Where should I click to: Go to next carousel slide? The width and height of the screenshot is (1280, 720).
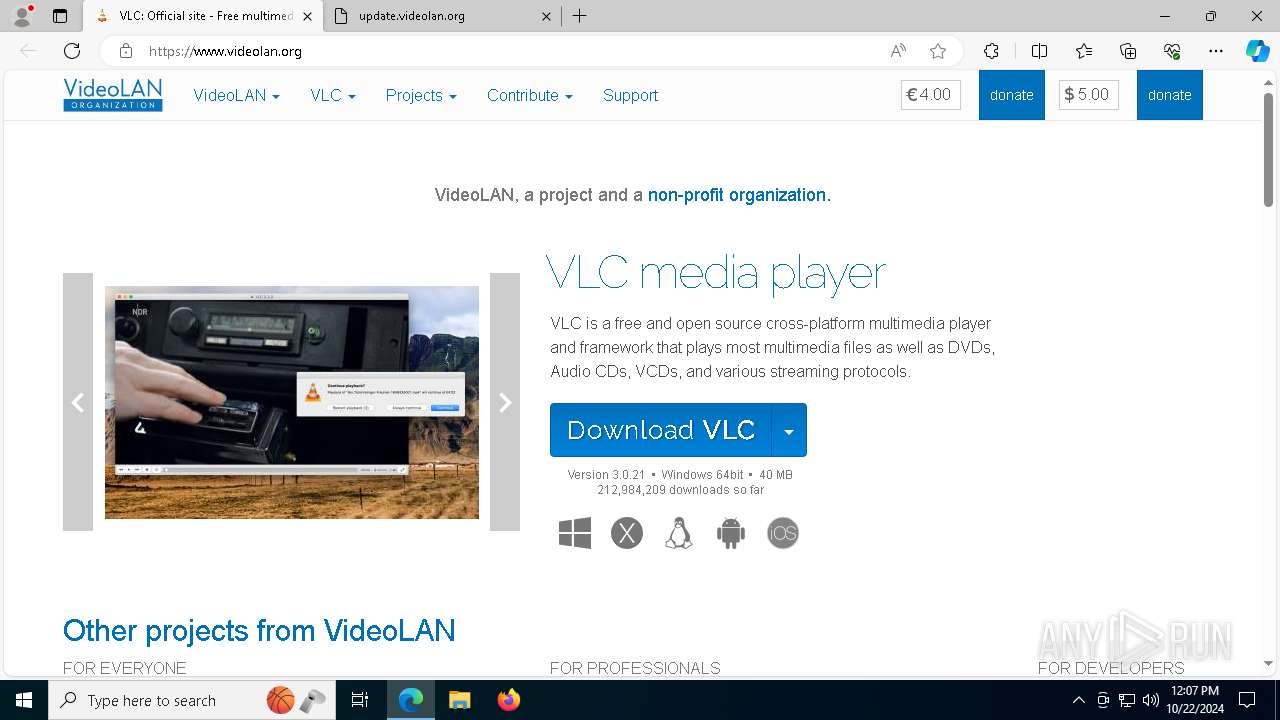click(505, 402)
